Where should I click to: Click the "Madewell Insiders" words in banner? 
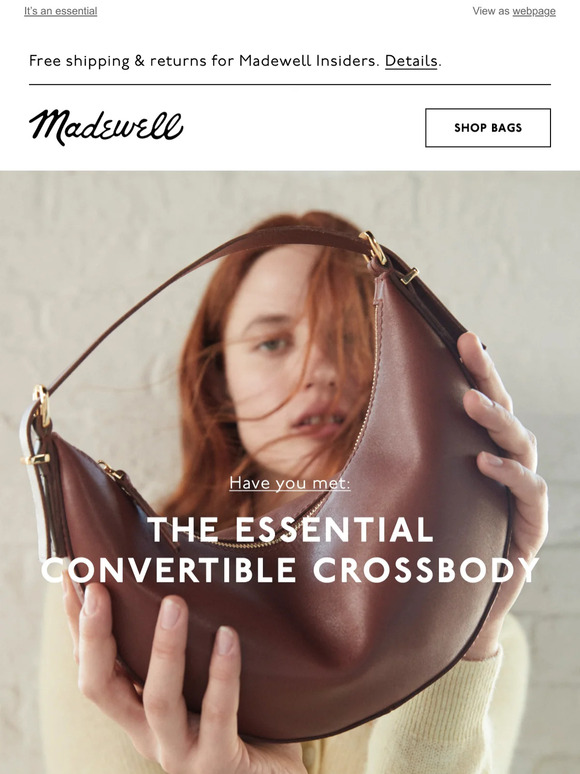pos(309,61)
